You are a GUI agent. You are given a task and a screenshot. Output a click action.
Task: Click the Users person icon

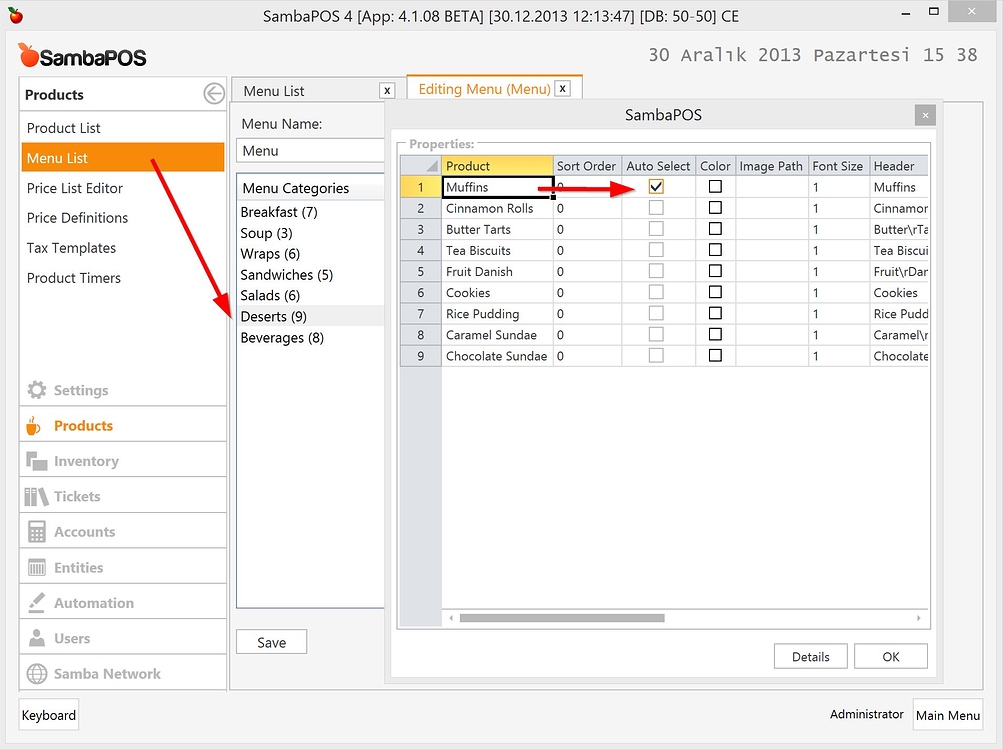pyautogui.click(x=37, y=638)
